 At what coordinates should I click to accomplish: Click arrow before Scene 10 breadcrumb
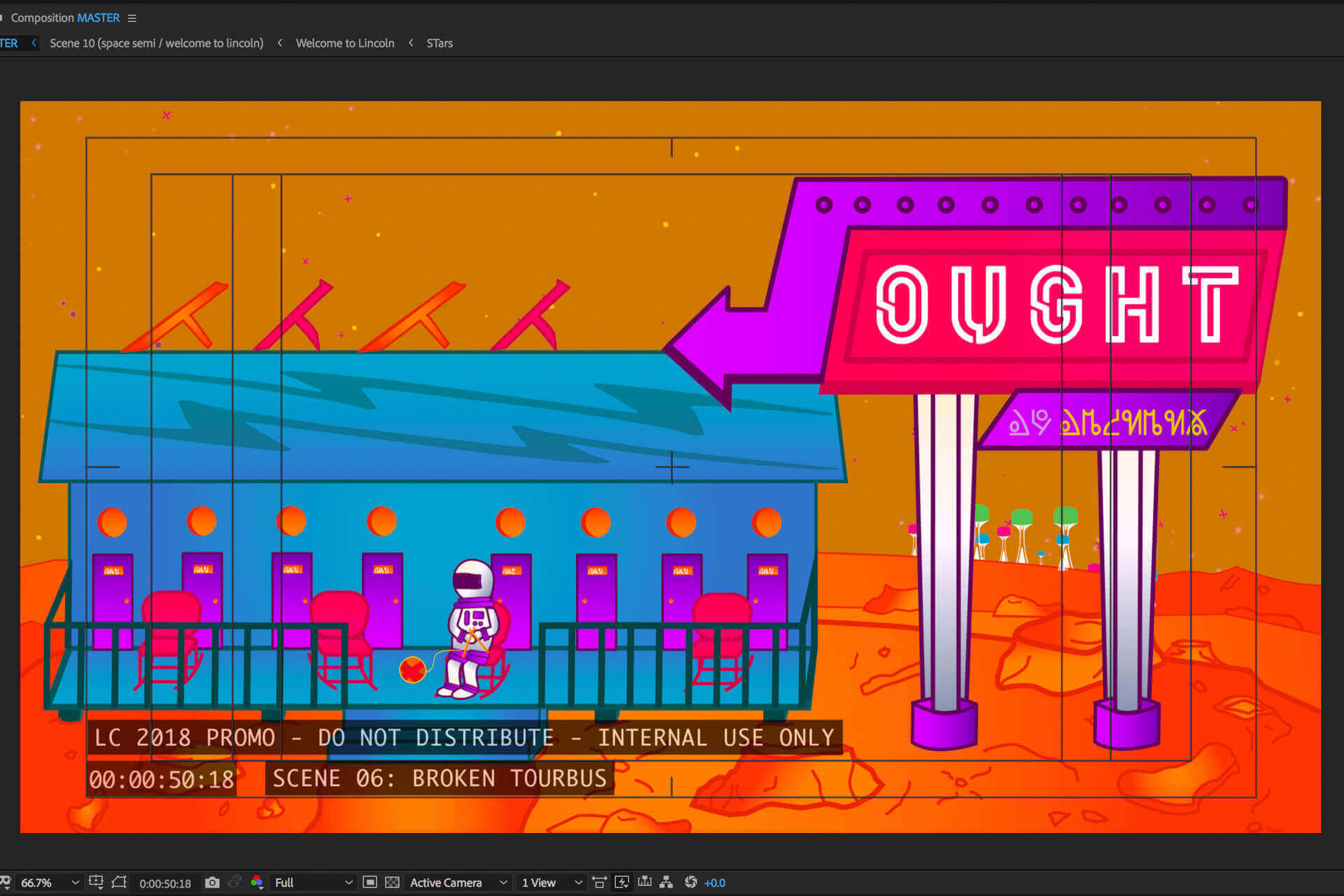(34, 43)
